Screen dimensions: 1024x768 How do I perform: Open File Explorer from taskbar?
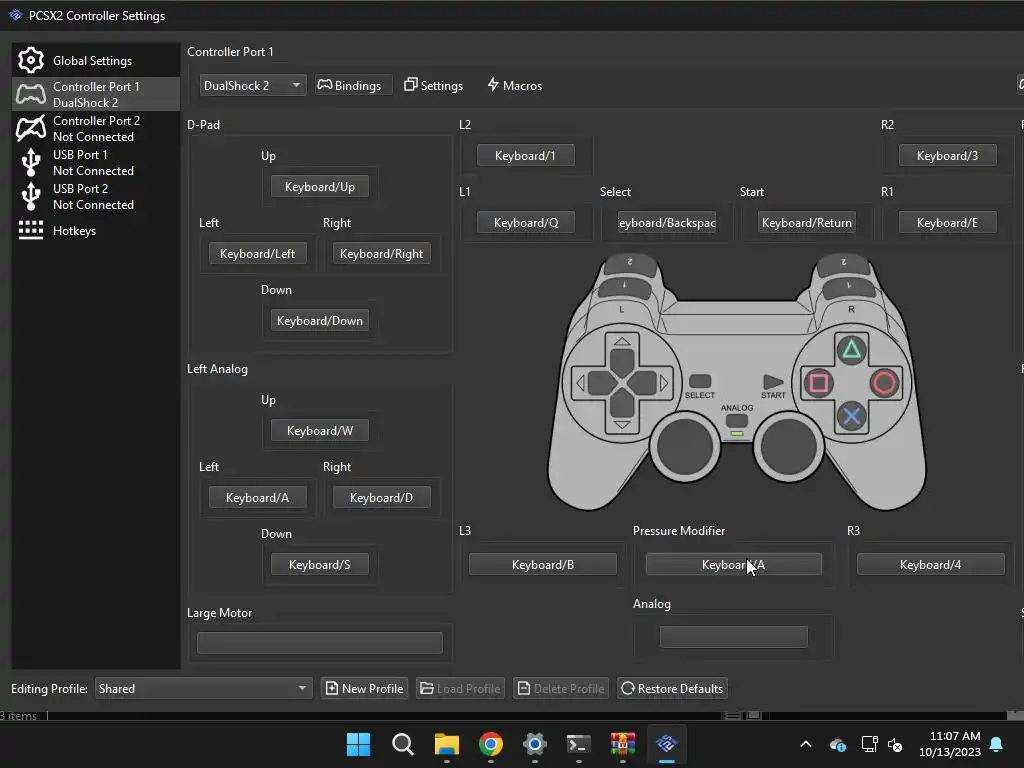click(x=447, y=744)
